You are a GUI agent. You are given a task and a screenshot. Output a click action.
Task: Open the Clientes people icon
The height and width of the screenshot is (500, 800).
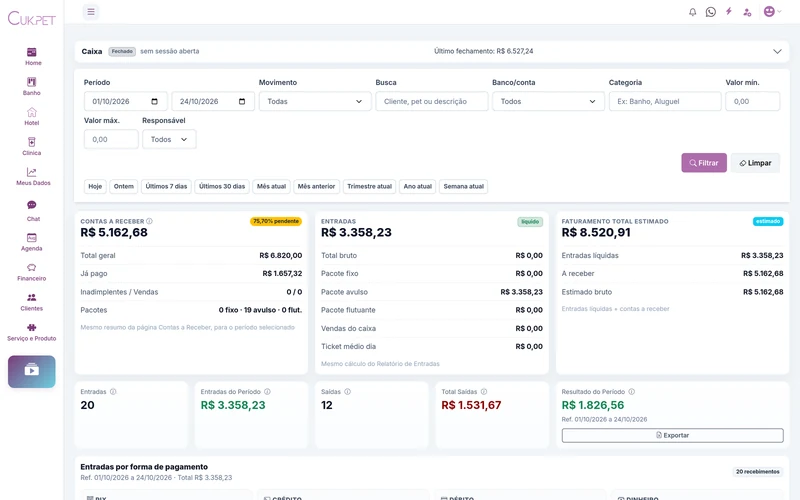tap(32, 297)
